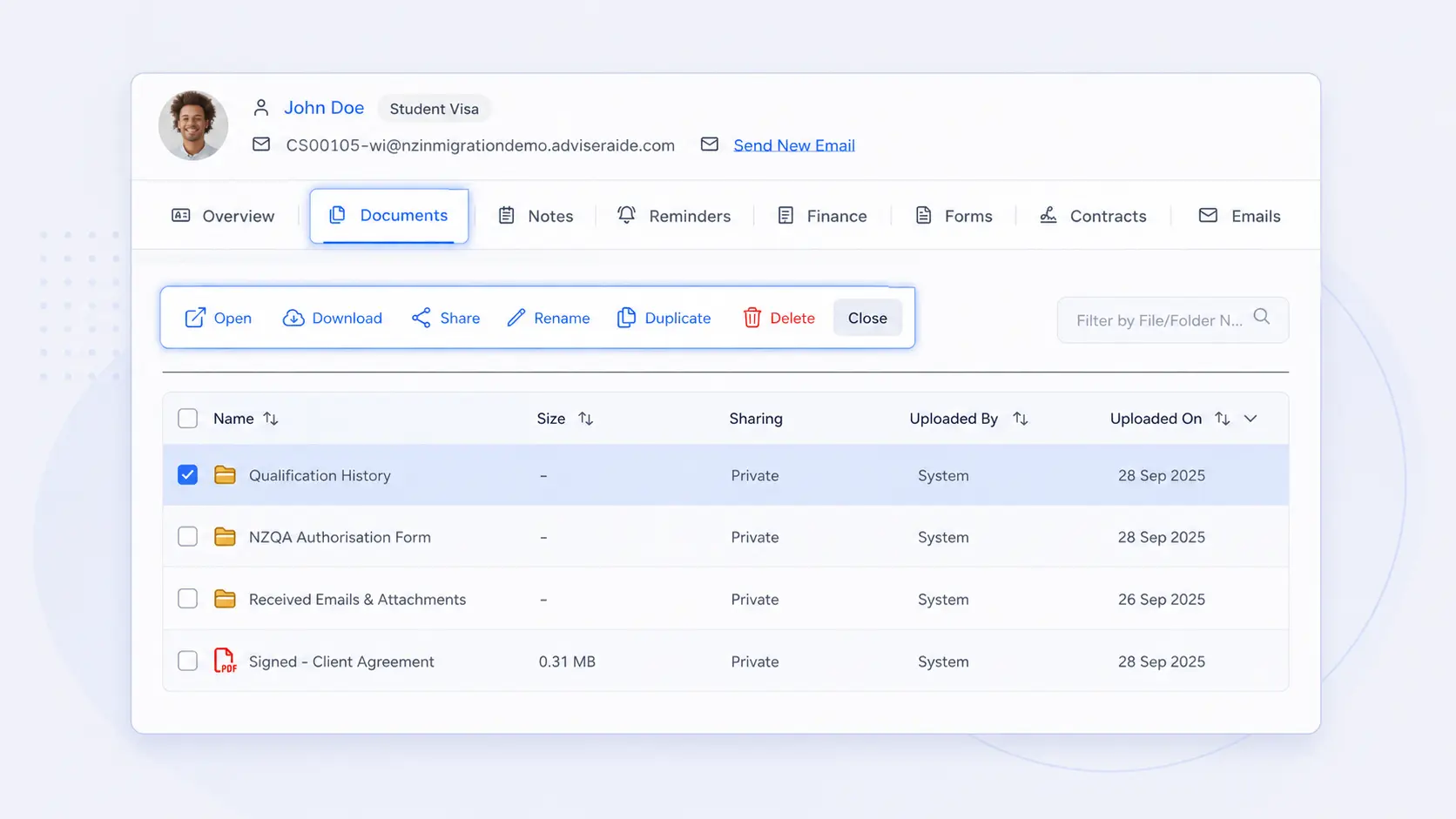Click the Share nodes icon
The height and width of the screenshot is (819, 1456).
[421, 318]
